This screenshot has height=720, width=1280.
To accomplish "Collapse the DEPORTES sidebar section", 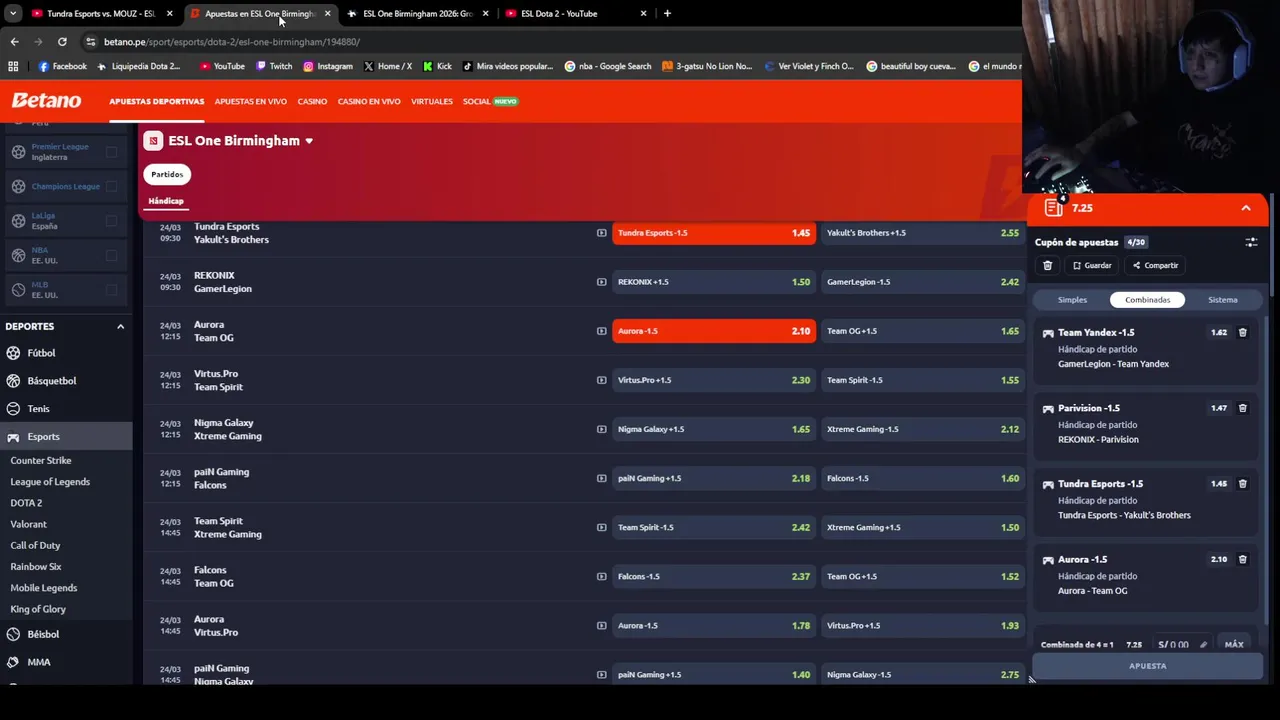I will (x=120, y=326).
